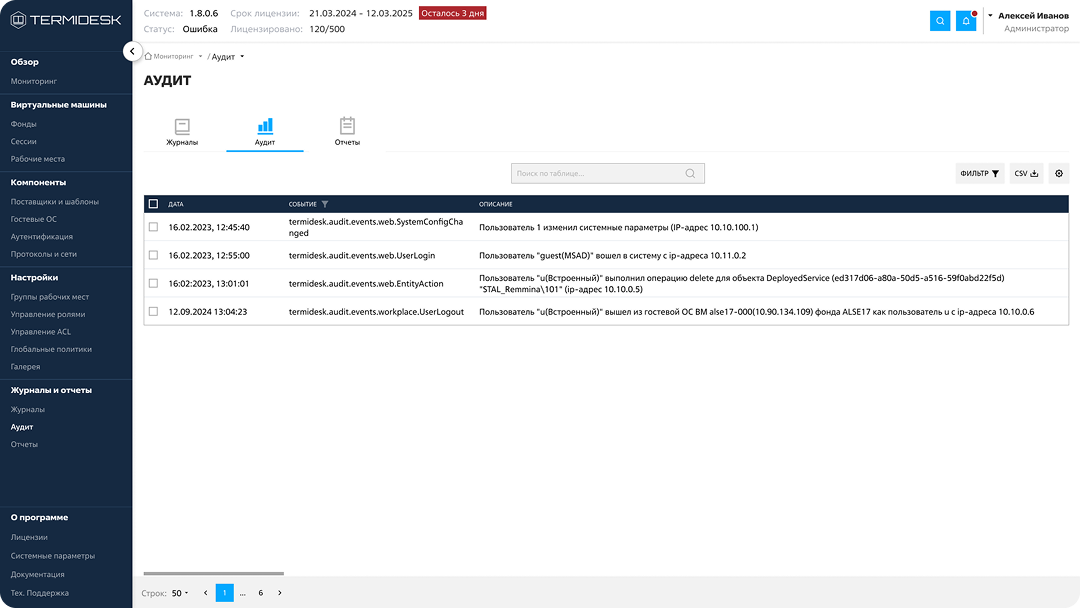Image resolution: width=1080 pixels, height=608 pixels.
Task: Open Системные параметры in the sidebar
Action: point(53,556)
